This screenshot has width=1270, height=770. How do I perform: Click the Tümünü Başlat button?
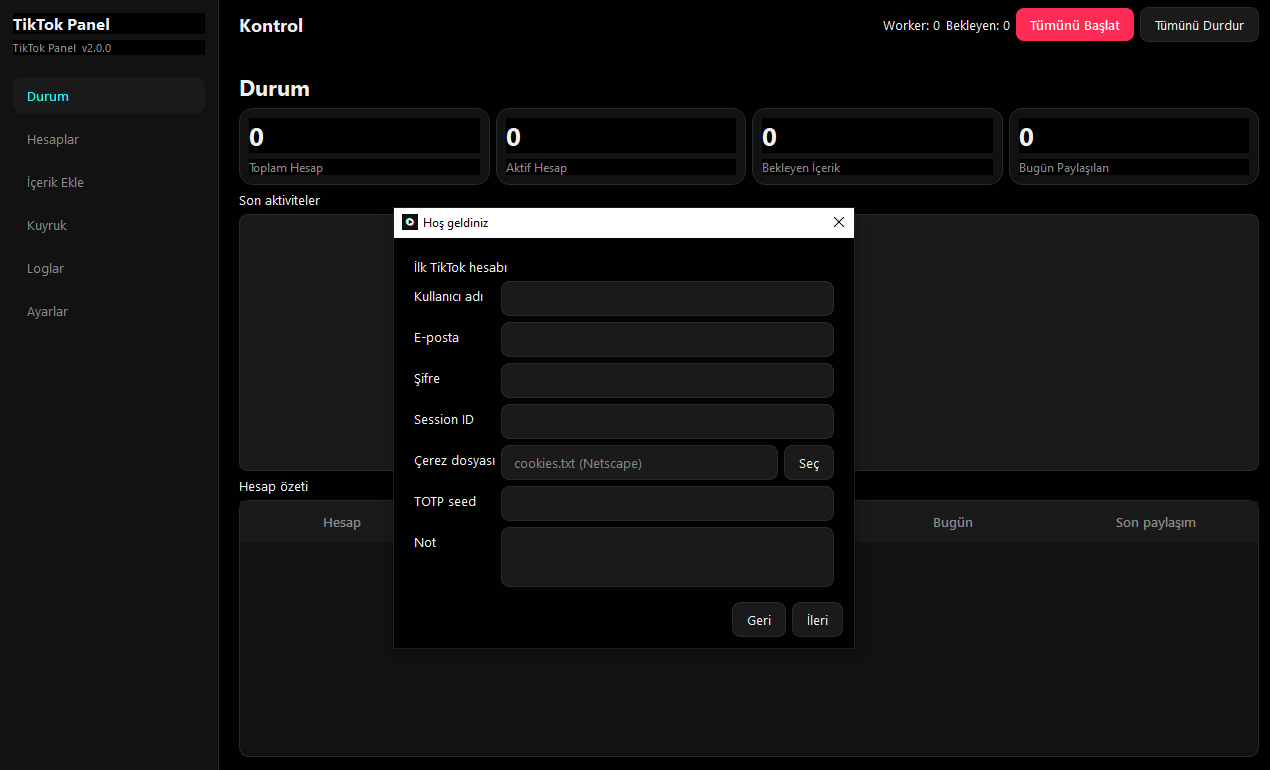tap(1075, 25)
